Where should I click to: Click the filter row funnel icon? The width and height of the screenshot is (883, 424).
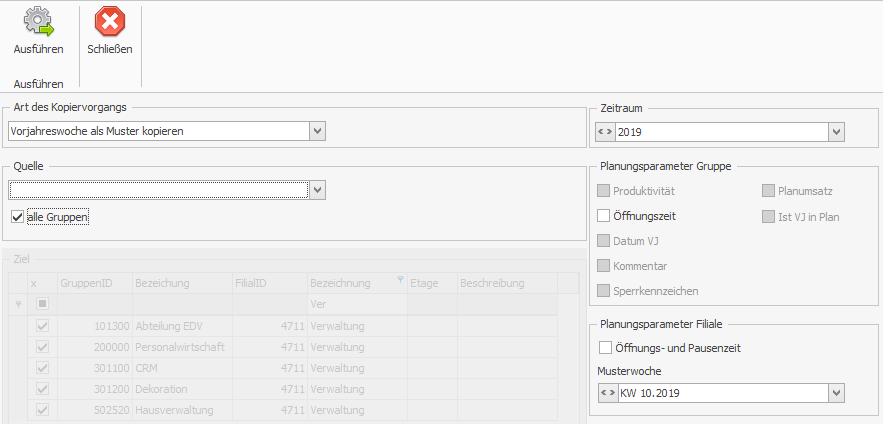click(x=17, y=303)
